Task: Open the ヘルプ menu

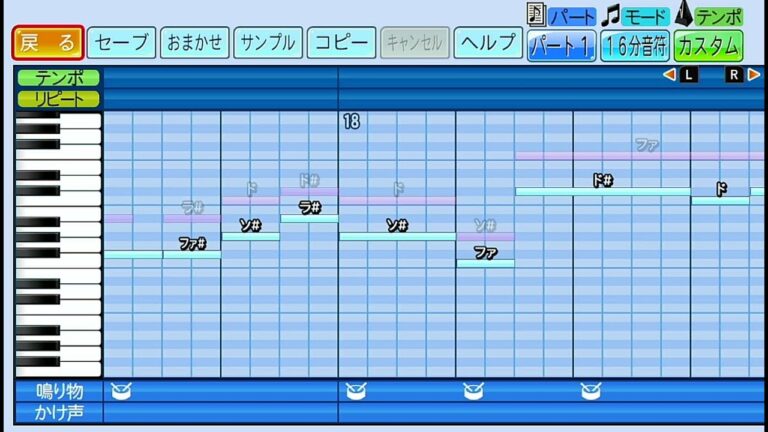Action: click(x=488, y=43)
